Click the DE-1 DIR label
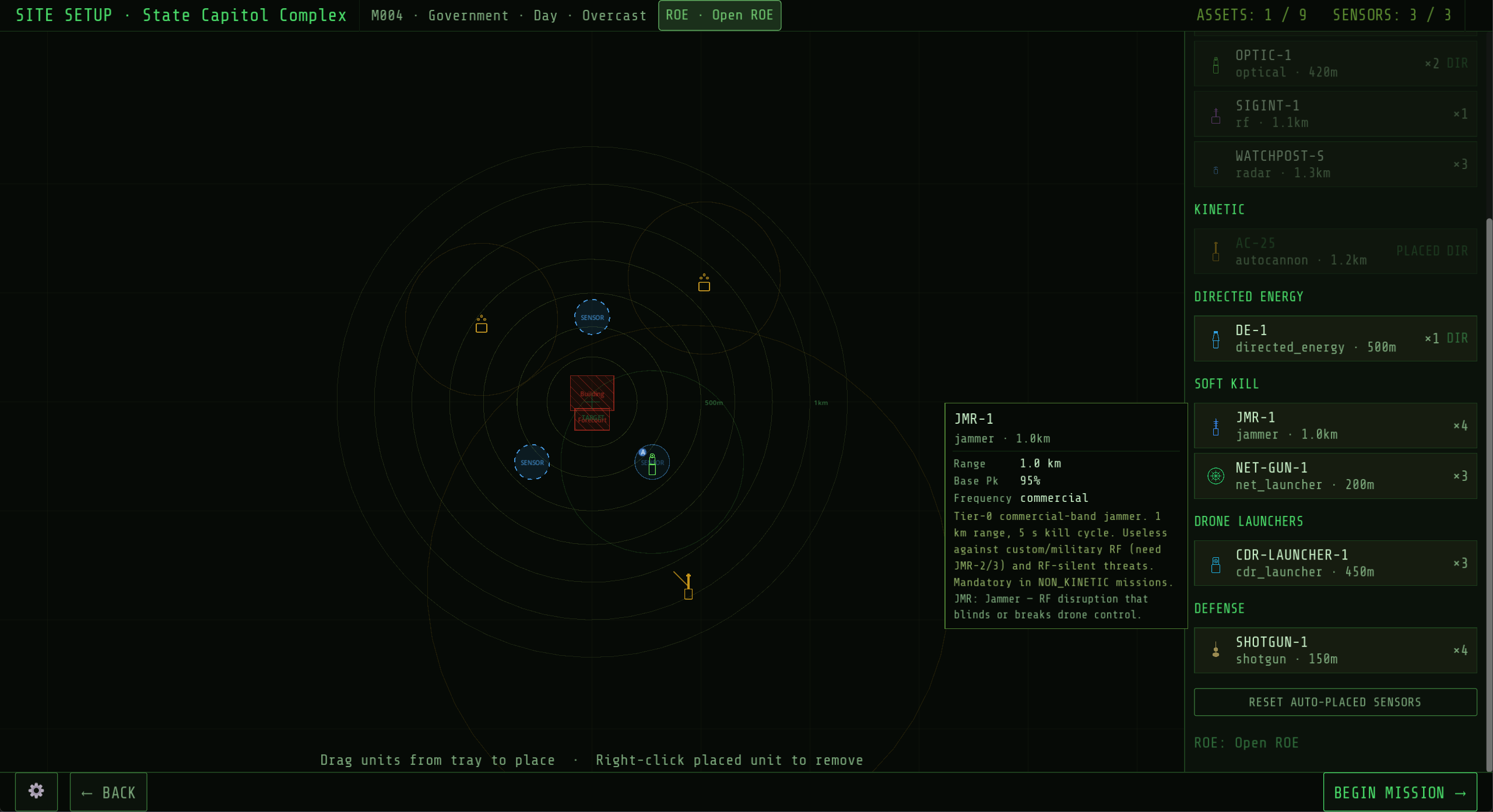 pos(1457,339)
